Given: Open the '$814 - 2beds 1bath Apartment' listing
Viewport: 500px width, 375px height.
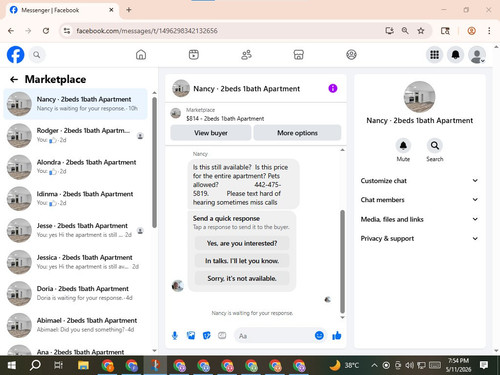Looking at the screenshot, I should (225, 118).
